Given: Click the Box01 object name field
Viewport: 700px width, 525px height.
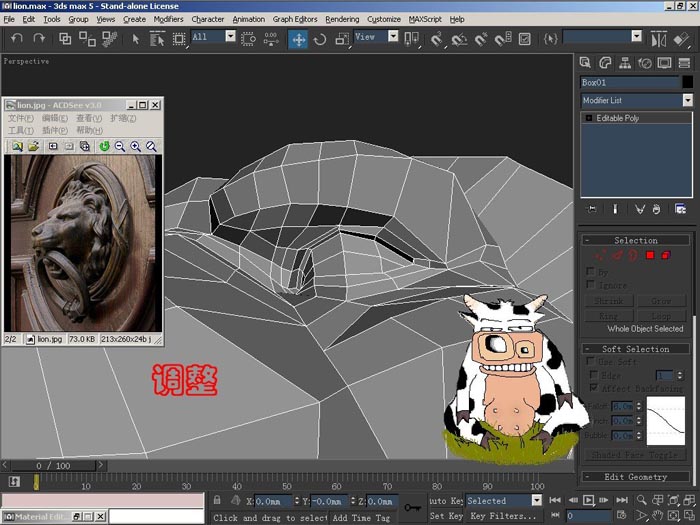Looking at the screenshot, I should pos(630,82).
